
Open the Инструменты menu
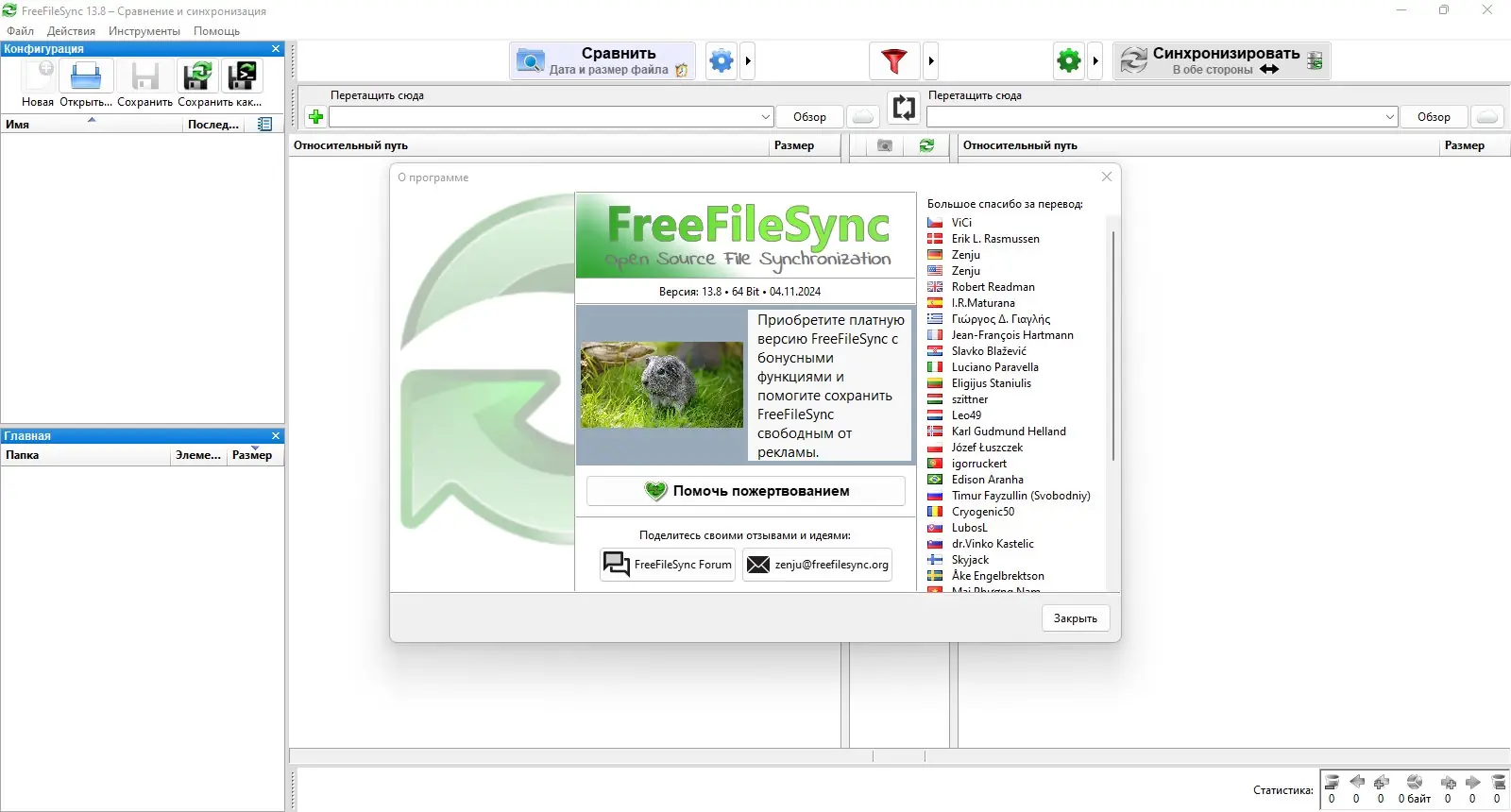point(144,31)
